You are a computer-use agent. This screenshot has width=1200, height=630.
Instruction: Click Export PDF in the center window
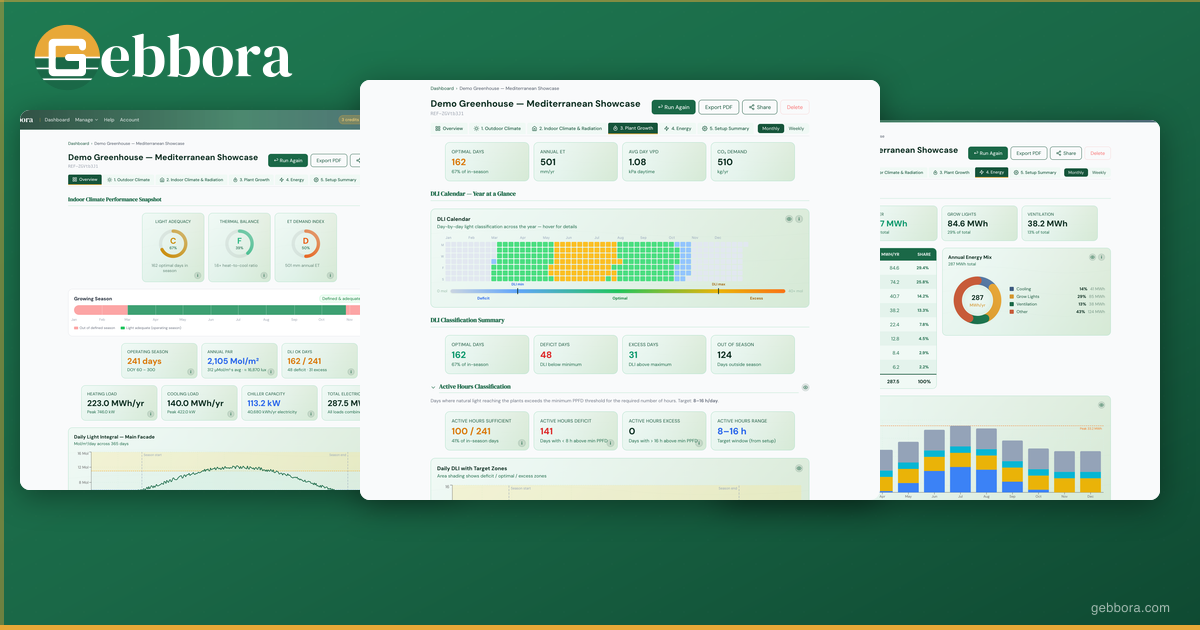pos(719,107)
